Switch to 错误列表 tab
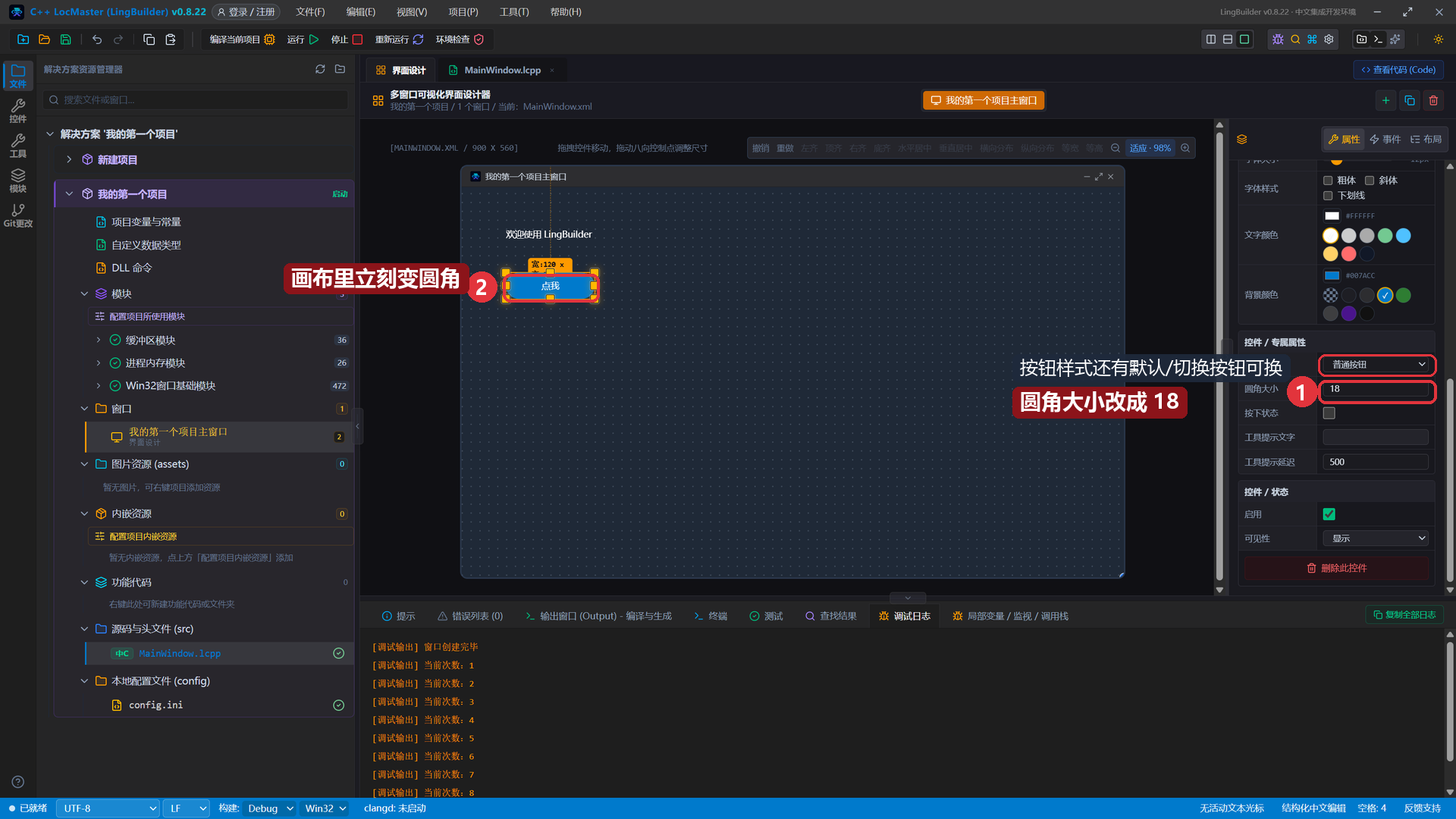Screen dimensions: 1456x819 coord(470,616)
